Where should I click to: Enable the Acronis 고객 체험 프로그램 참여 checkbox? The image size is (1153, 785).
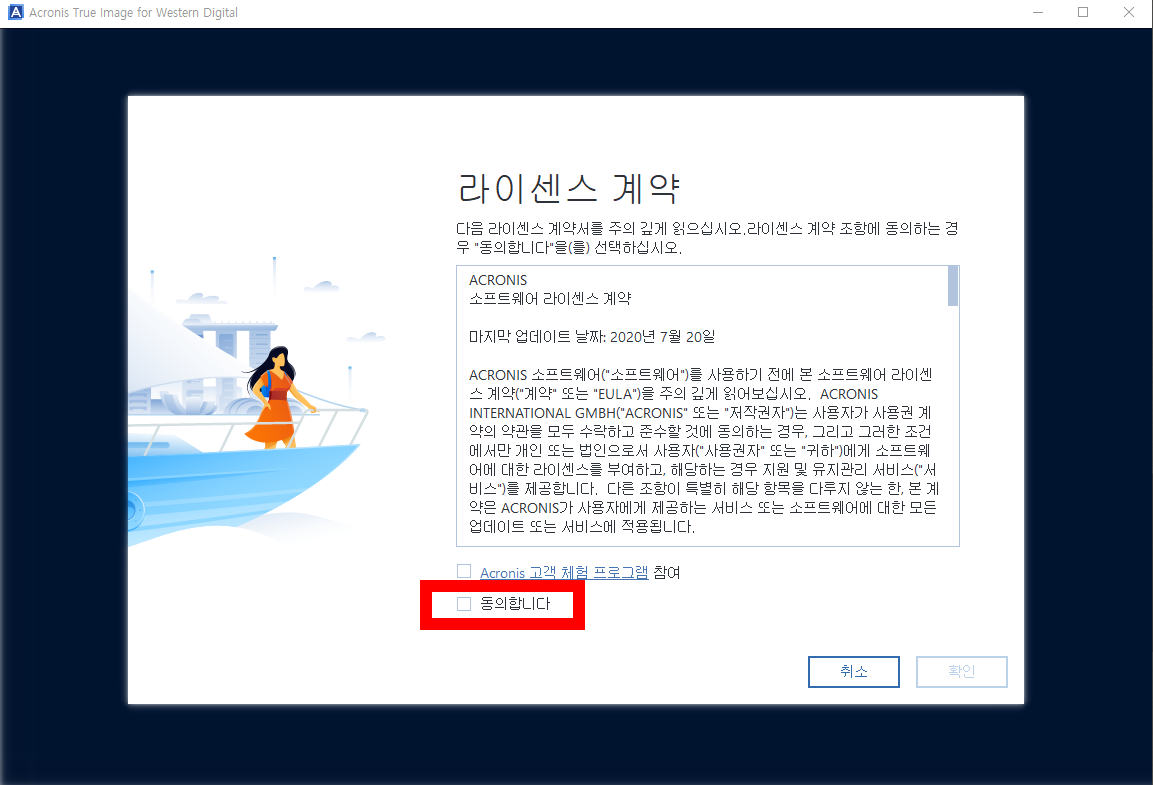coord(464,571)
